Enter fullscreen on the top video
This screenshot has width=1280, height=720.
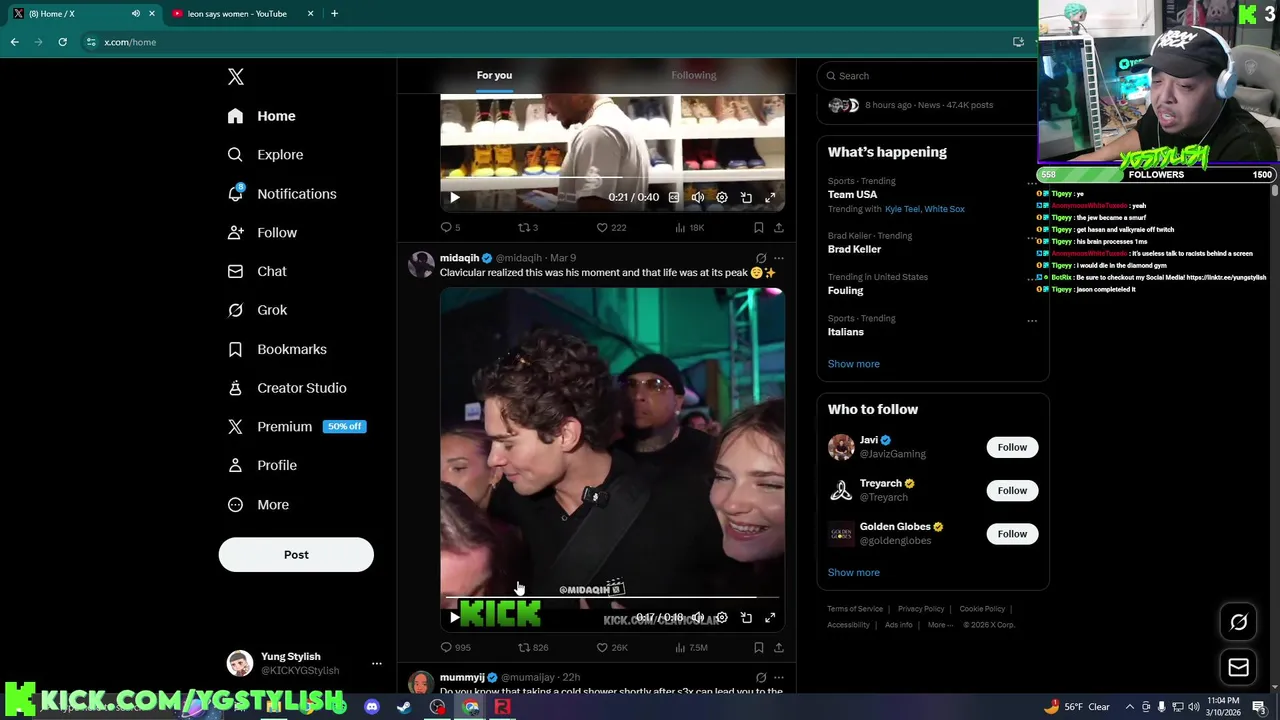pyautogui.click(x=770, y=198)
